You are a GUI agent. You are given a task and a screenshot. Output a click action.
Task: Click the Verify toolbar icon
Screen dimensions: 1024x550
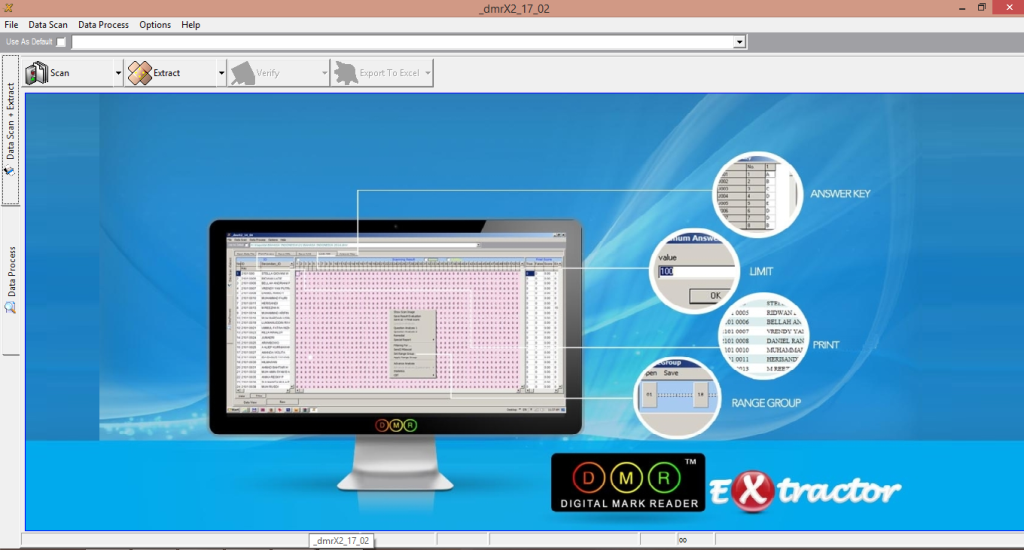[242, 73]
